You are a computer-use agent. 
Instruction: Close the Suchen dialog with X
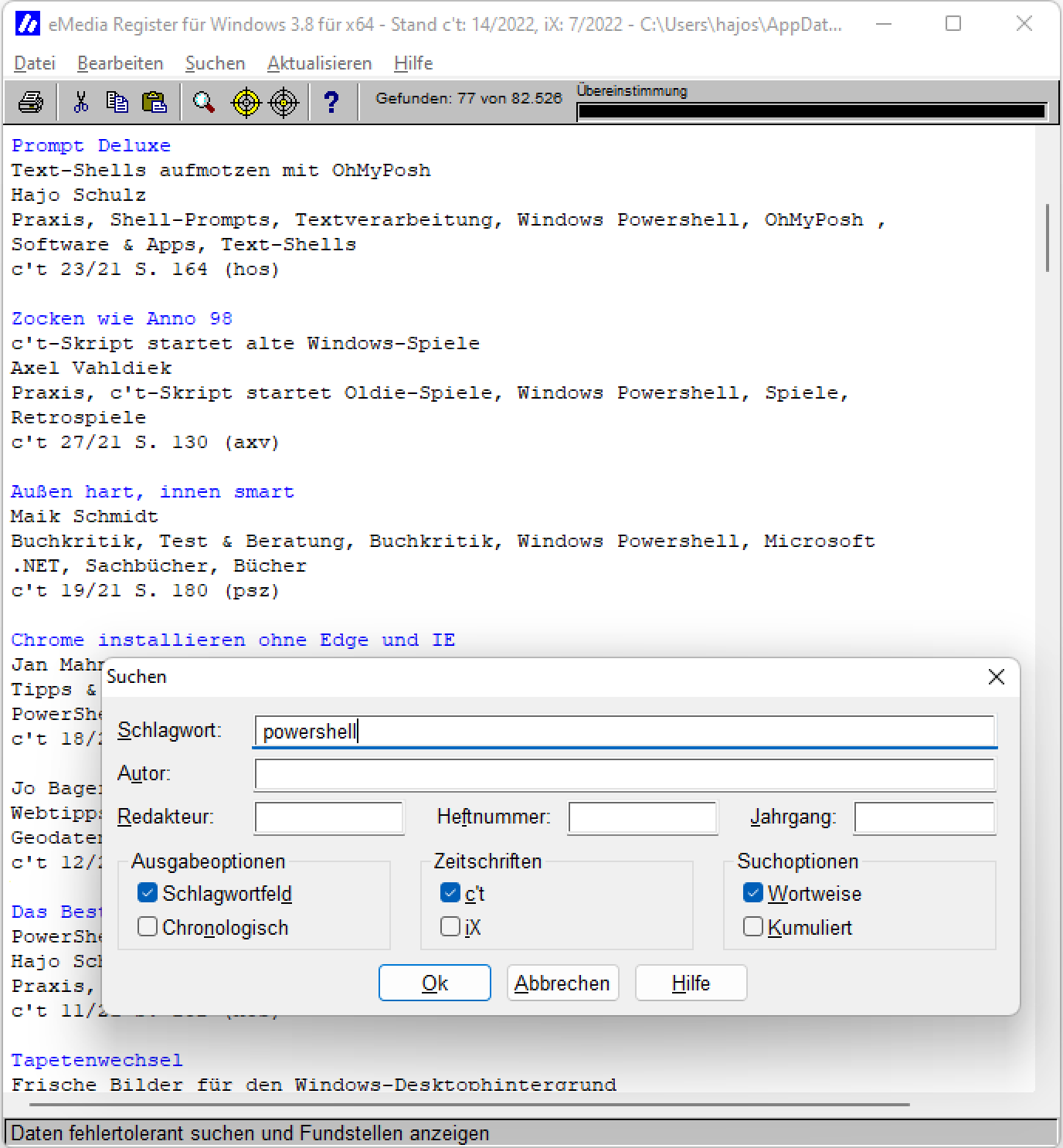pos(997,677)
